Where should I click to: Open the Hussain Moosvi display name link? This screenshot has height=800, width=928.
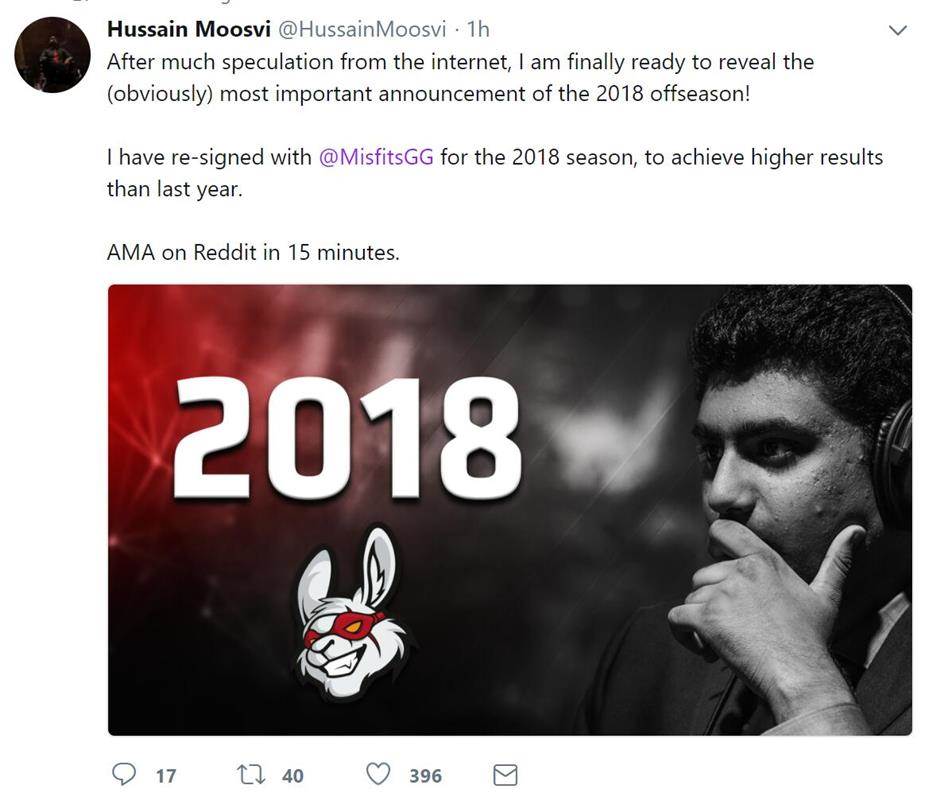point(188,30)
